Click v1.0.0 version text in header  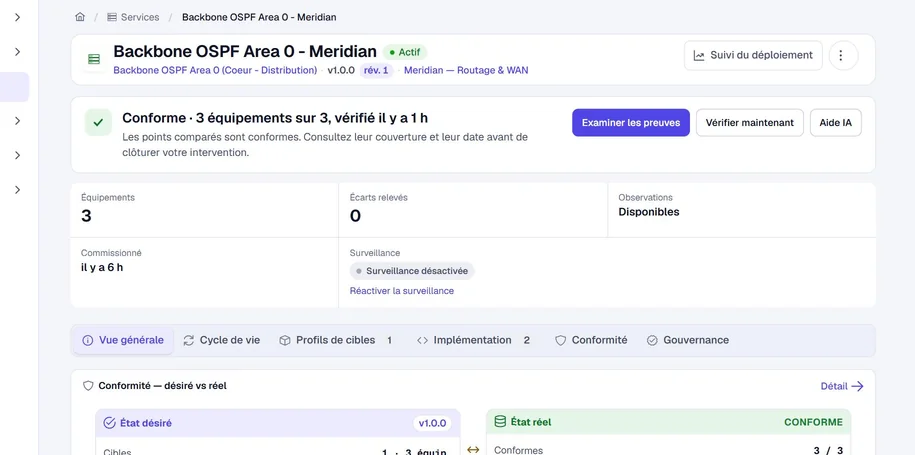point(341,71)
